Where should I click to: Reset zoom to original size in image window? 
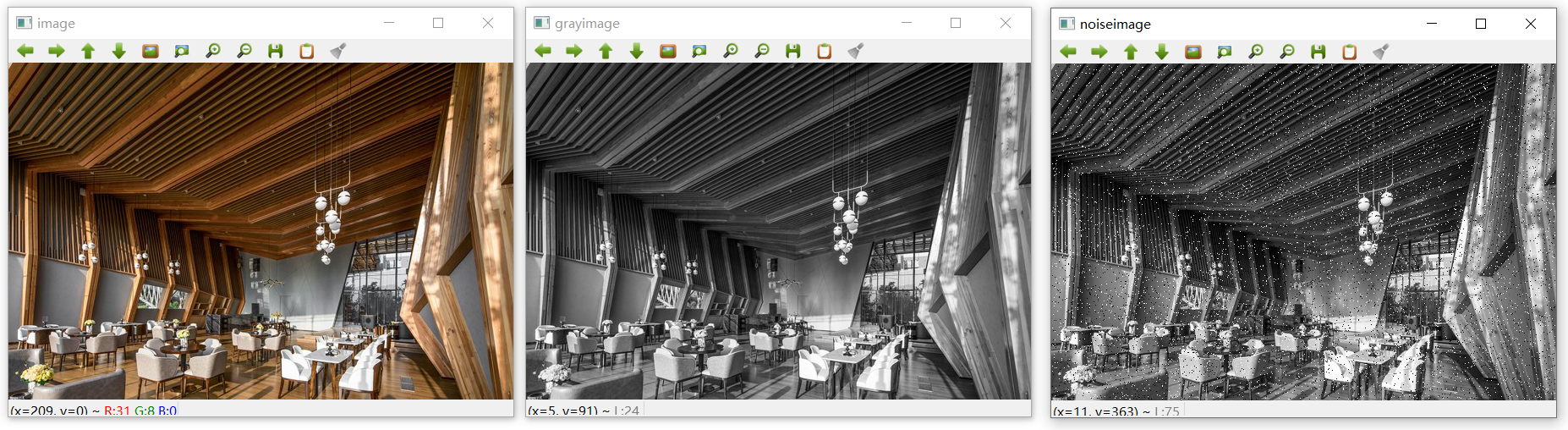click(151, 51)
